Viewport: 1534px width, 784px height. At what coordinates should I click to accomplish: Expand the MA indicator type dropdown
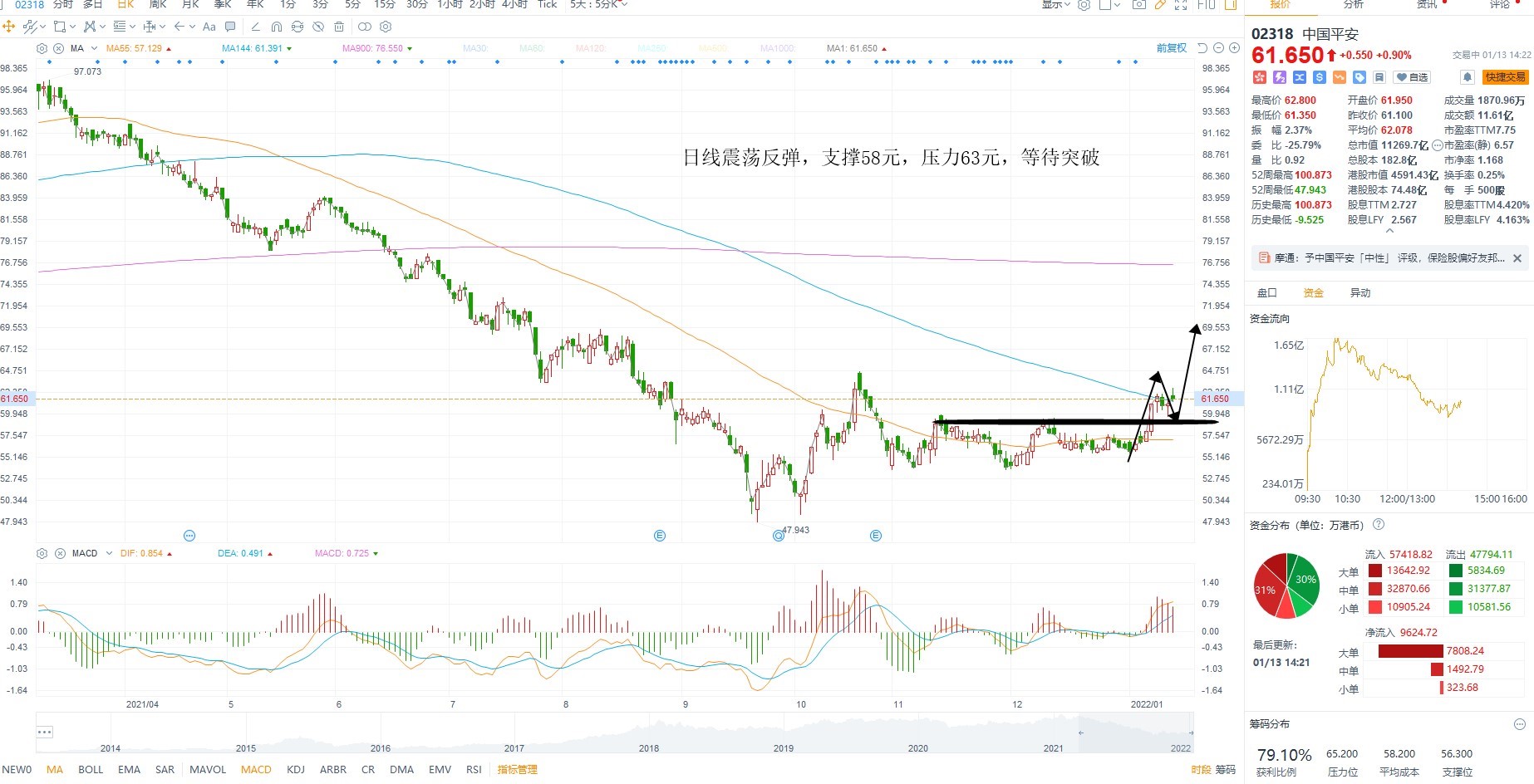[94, 48]
